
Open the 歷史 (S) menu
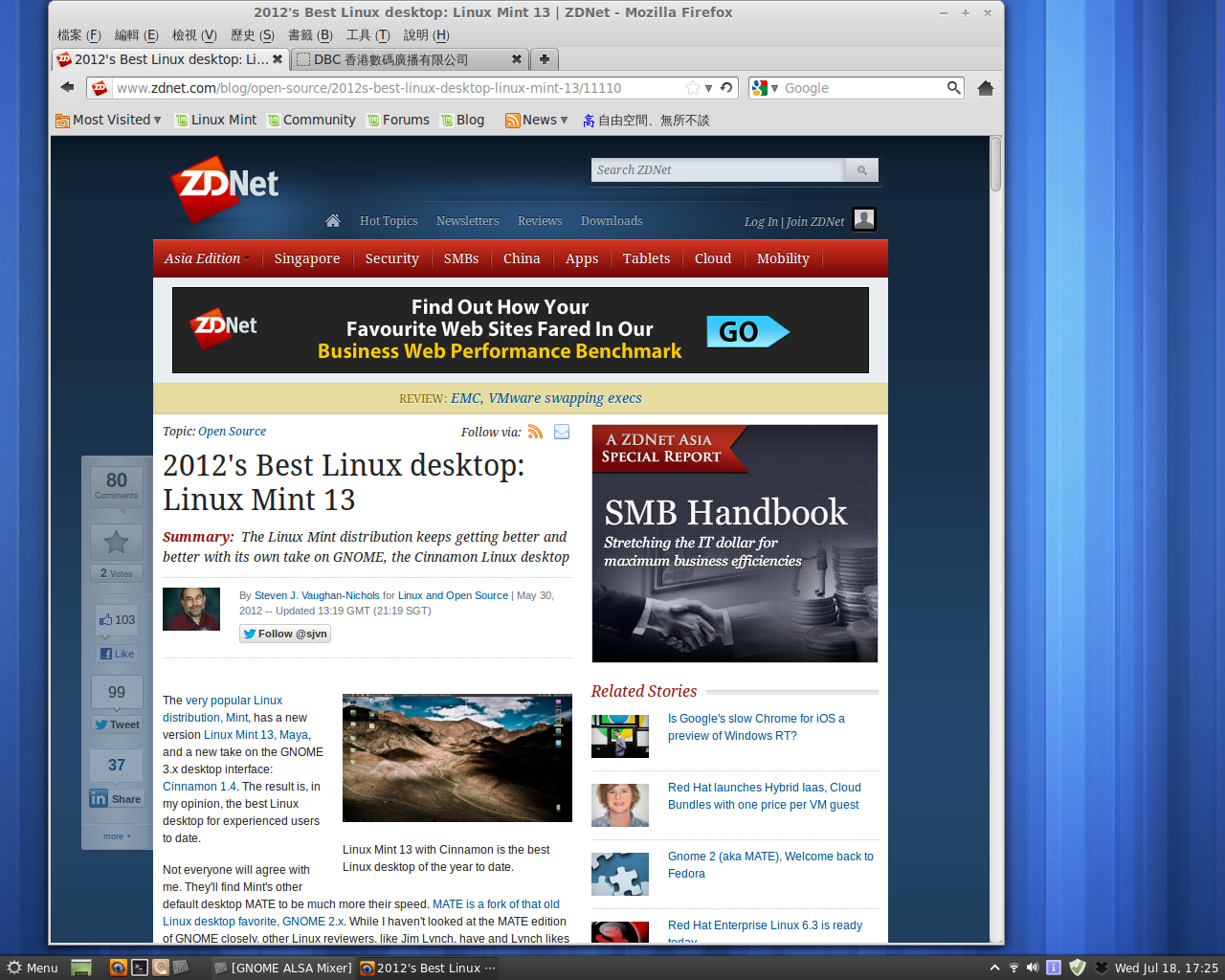click(x=253, y=35)
